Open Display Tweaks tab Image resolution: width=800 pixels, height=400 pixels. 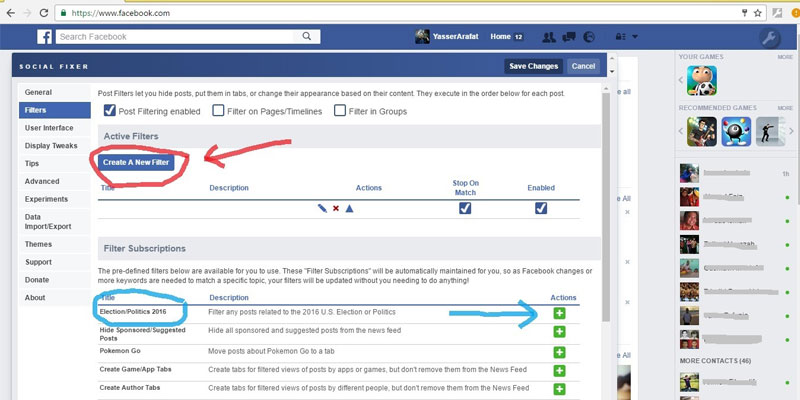click(55, 146)
